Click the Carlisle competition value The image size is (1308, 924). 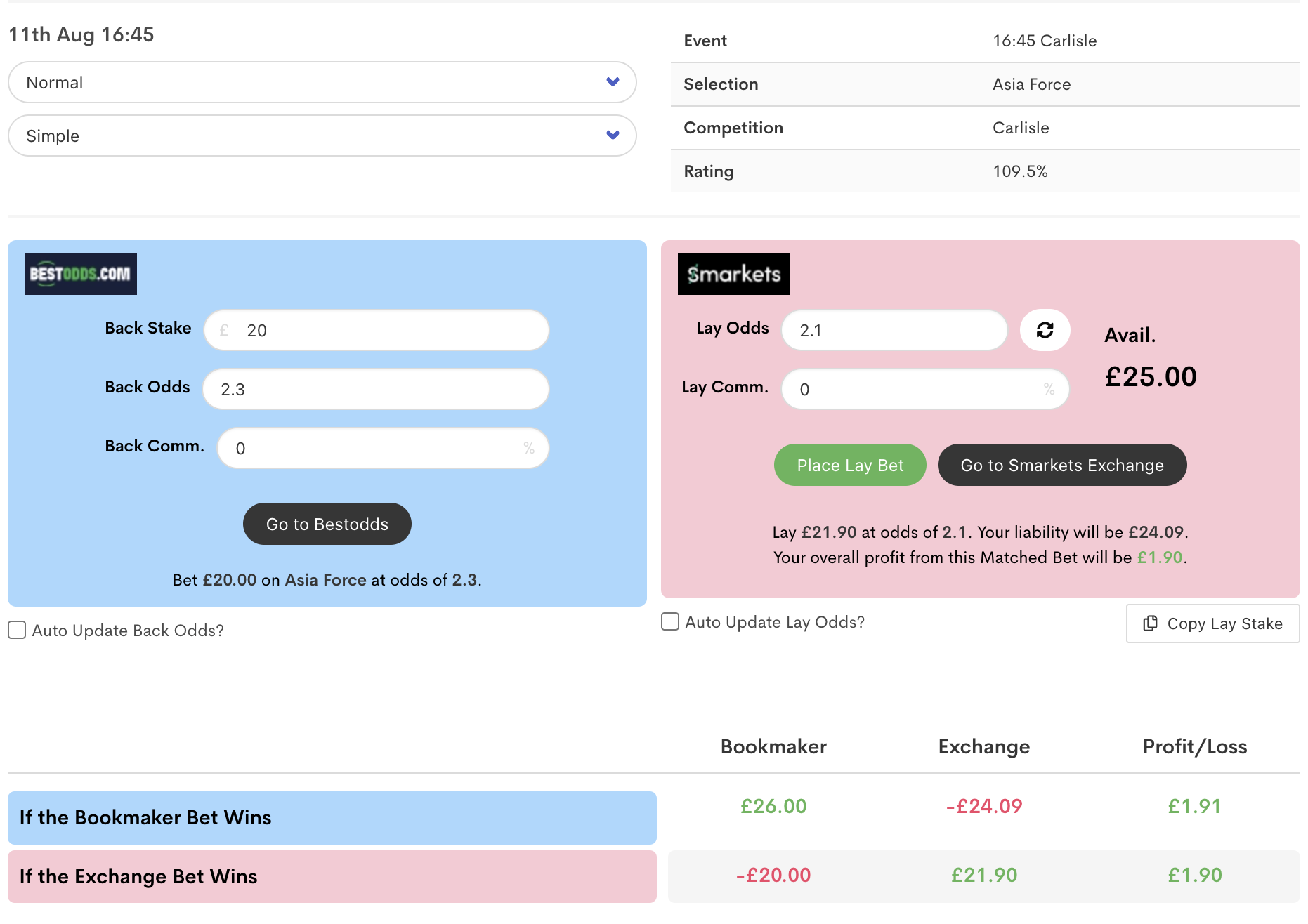[x=1021, y=128]
